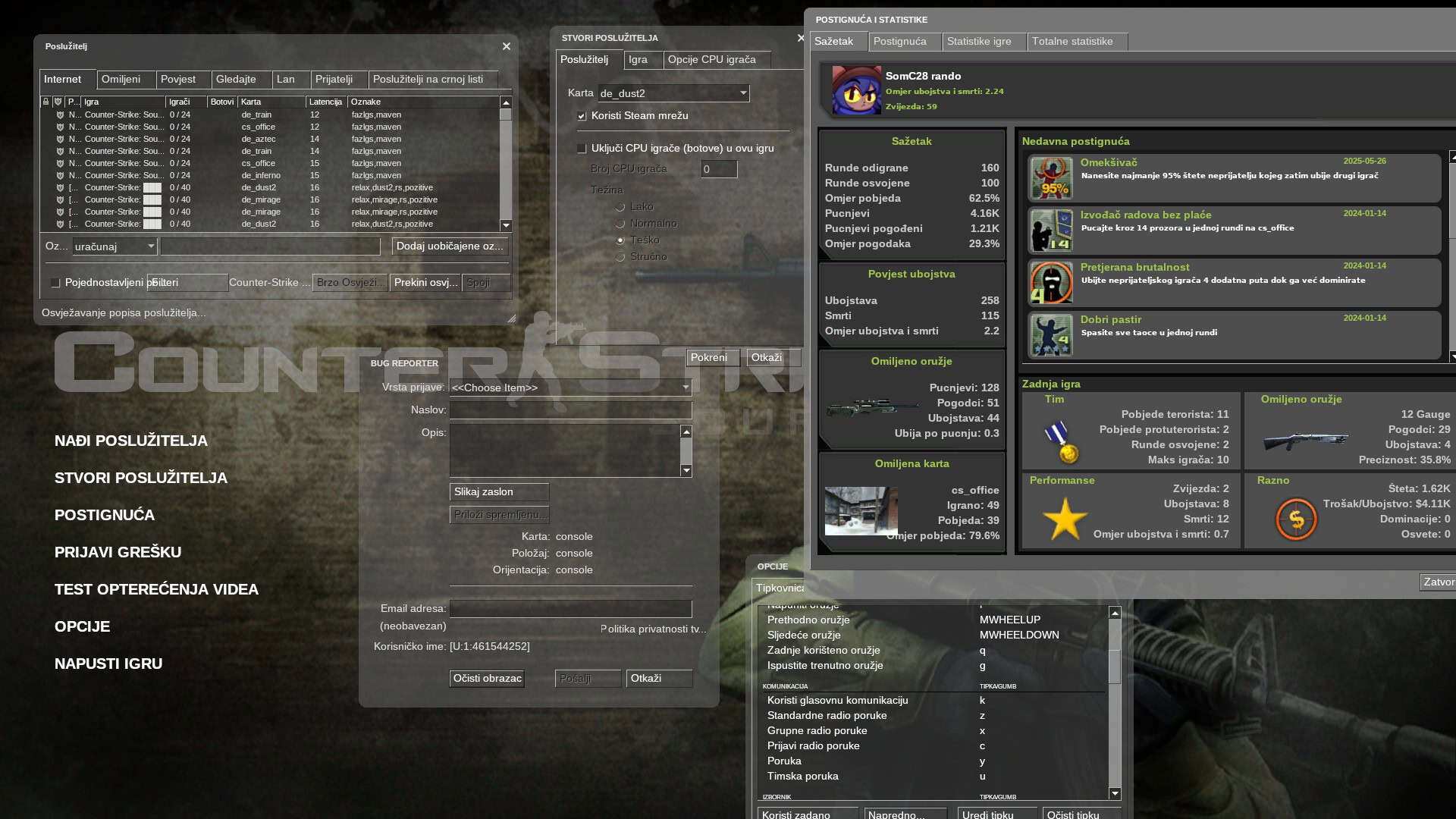Check the Pojednostavljeni popis checkbox
The width and height of the screenshot is (1456, 819).
pos(55,283)
